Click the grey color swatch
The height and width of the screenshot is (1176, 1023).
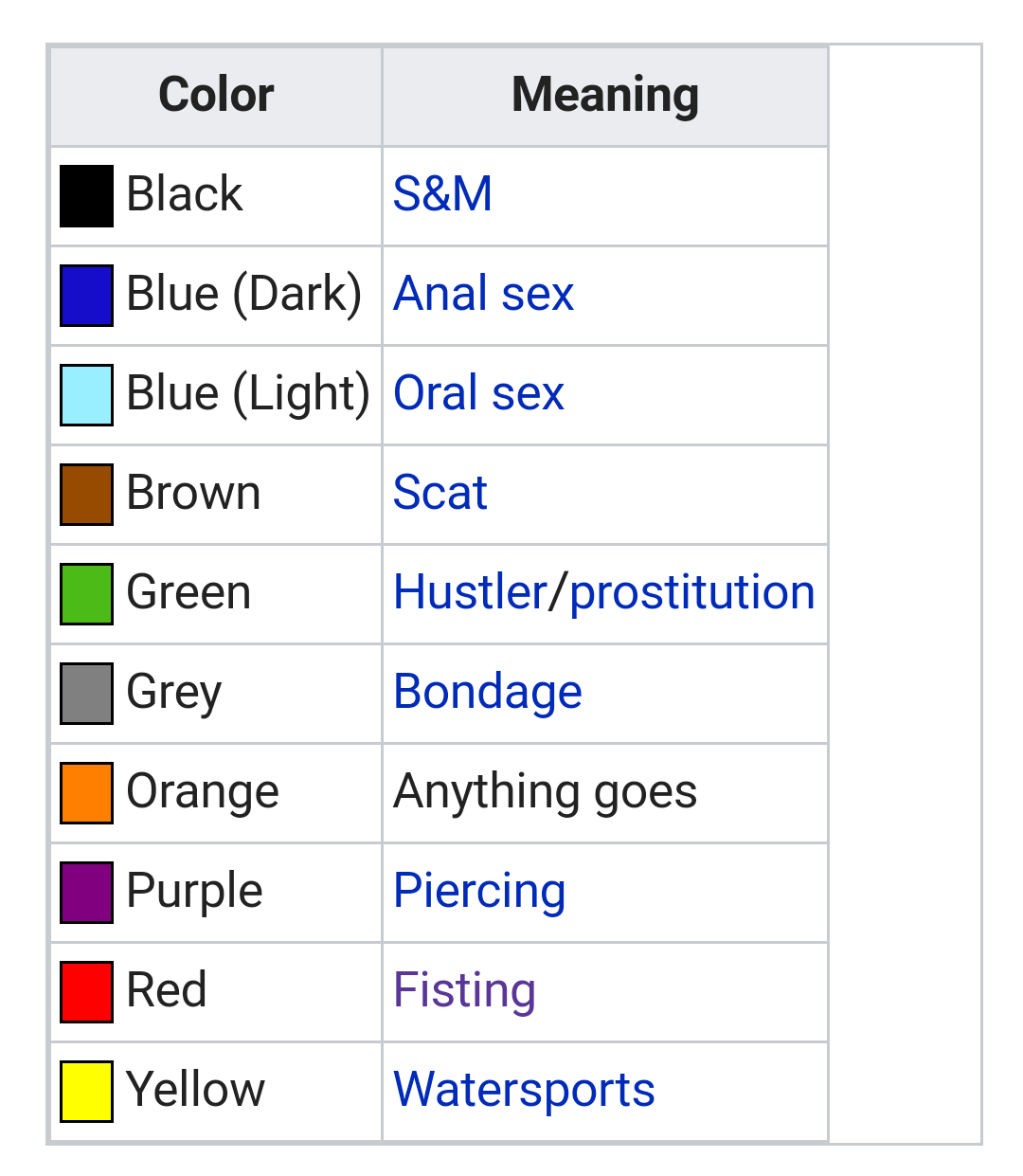(86, 694)
